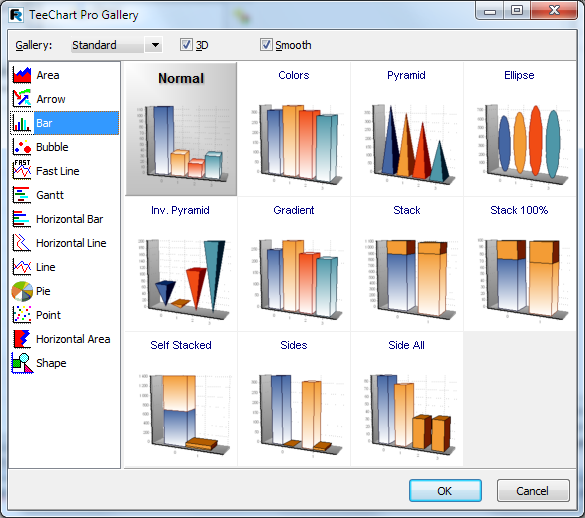Screen dimensions: 585x518
Task: Click the 'Horizontal Area' list label
Action: (x=73, y=338)
